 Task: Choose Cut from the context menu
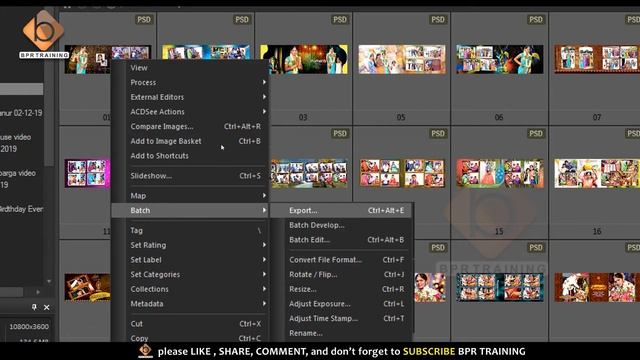(190, 324)
